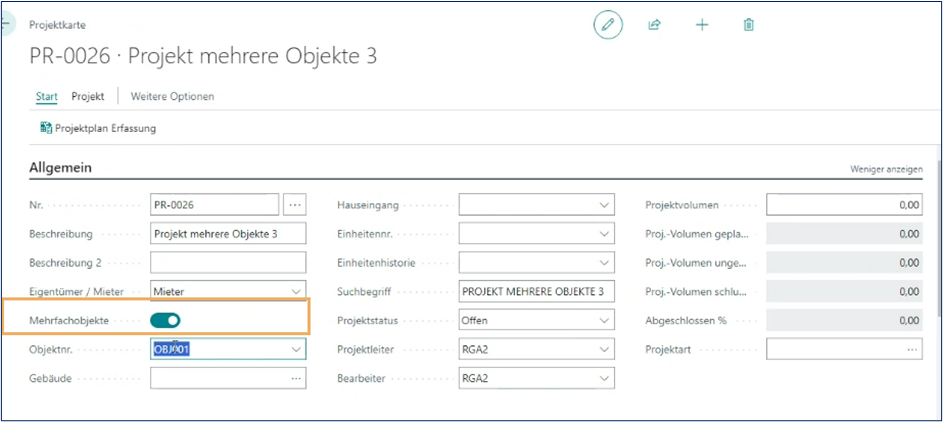Click the ellipsis in the Gebäude field
Screen dimensions: 943x422
pos(295,379)
